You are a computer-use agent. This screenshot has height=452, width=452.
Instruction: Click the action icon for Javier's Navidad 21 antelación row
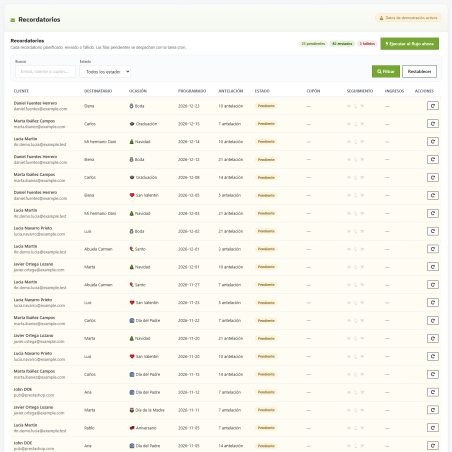[x=433, y=338]
